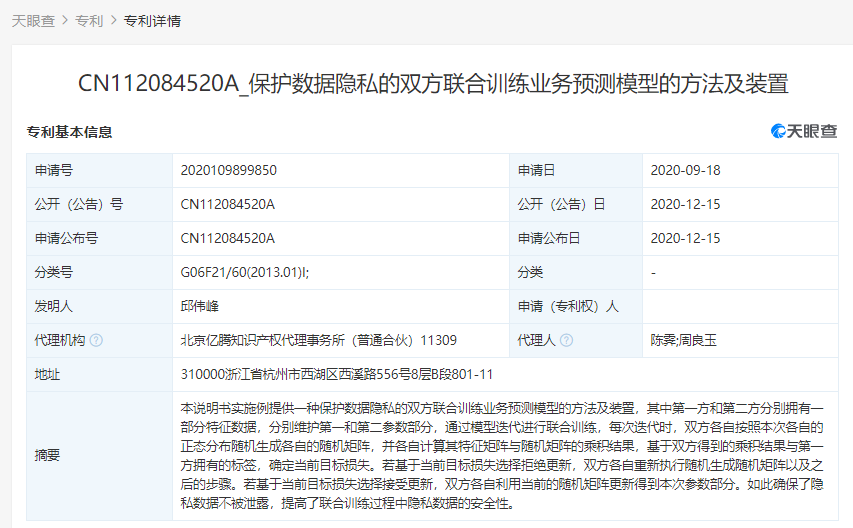Click the 专利基本信息 section header
The height and width of the screenshot is (528, 853).
[69, 132]
